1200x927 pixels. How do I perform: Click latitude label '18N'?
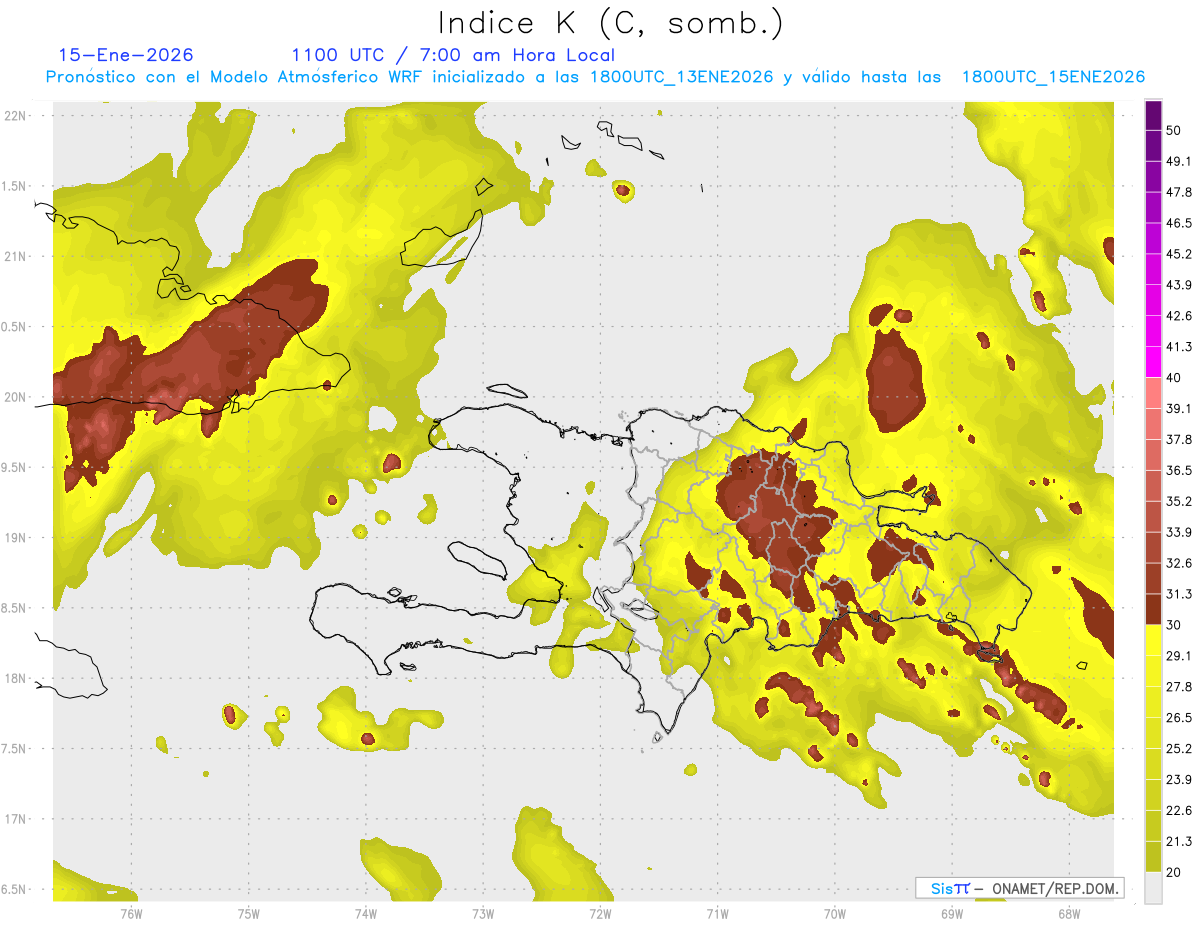click(15, 678)
